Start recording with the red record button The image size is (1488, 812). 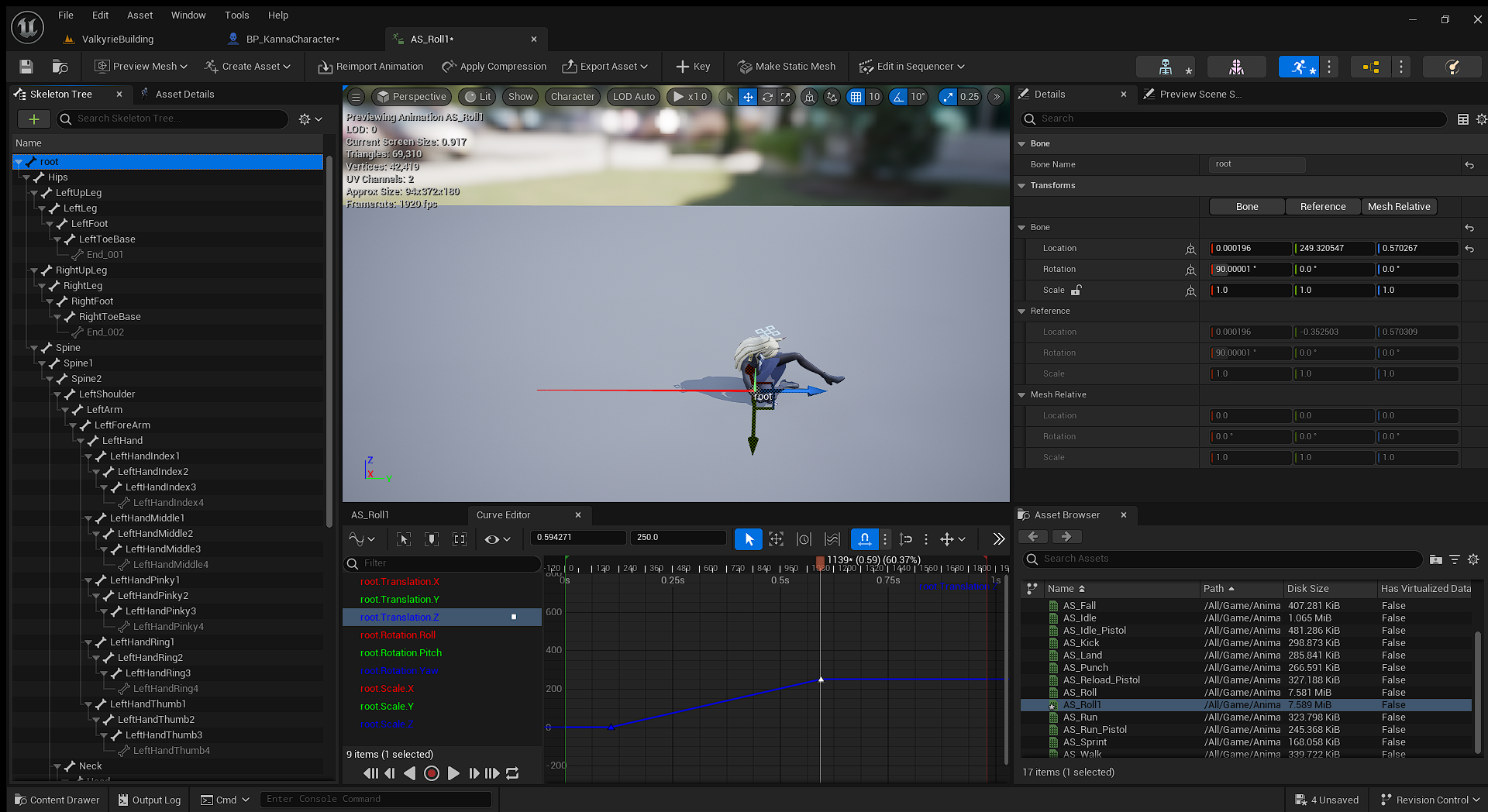point(432,773)
